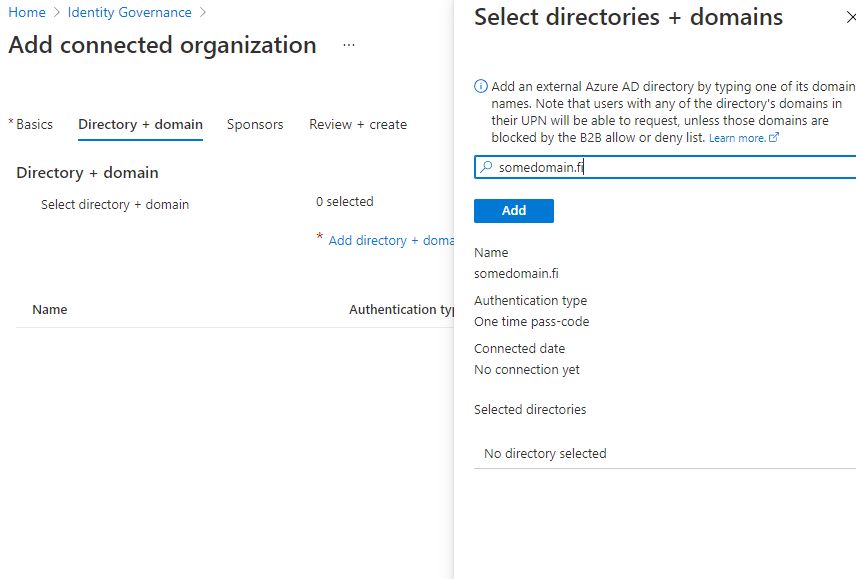Open the Sponsors tab

(255, 125)
